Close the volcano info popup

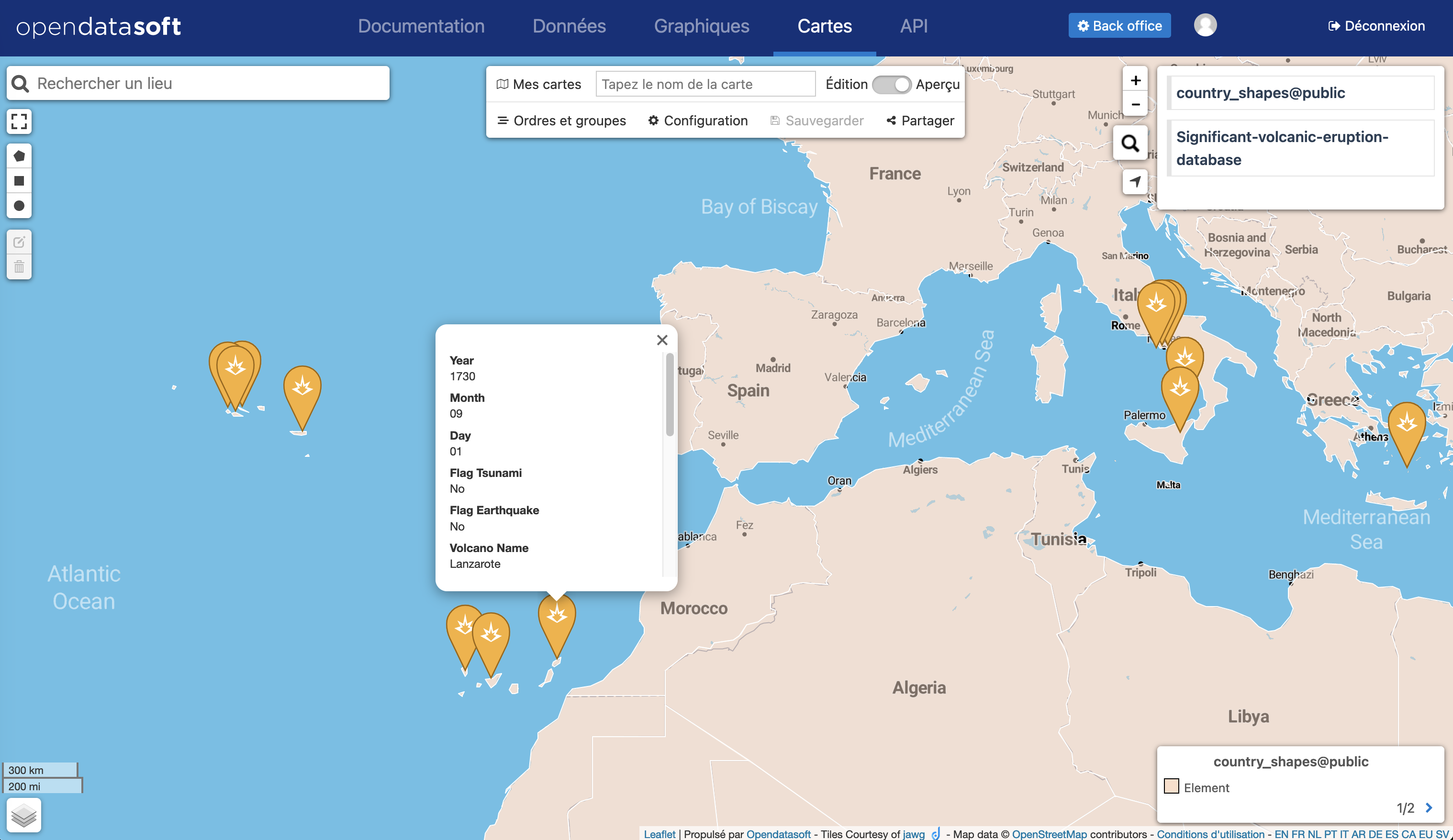point(662,340)
